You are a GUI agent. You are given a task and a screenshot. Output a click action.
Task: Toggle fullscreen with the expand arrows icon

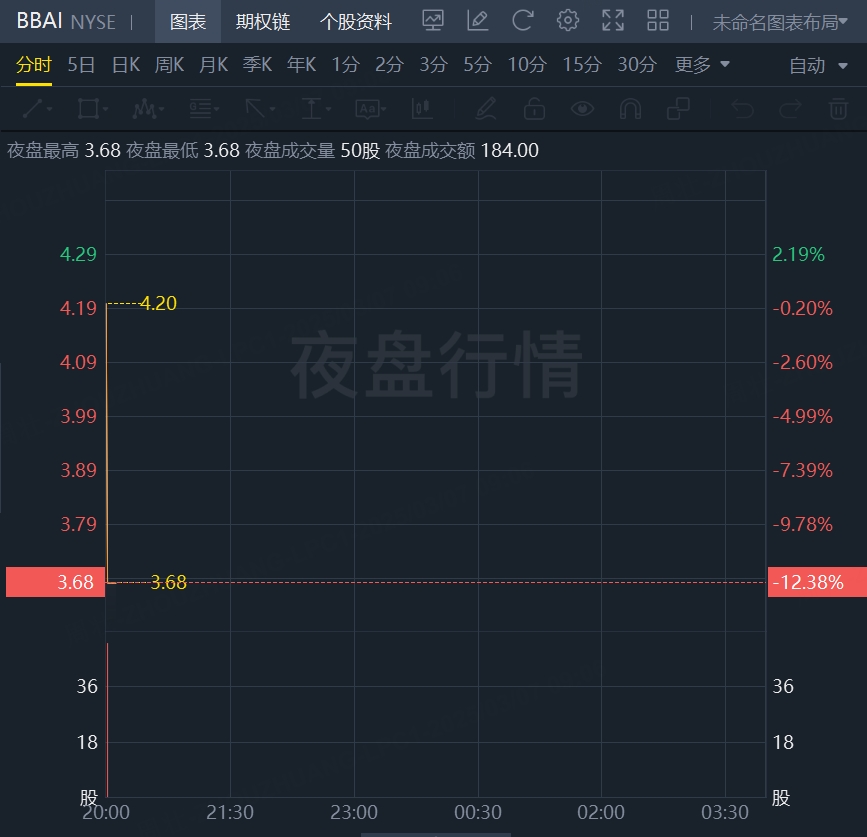613,21
